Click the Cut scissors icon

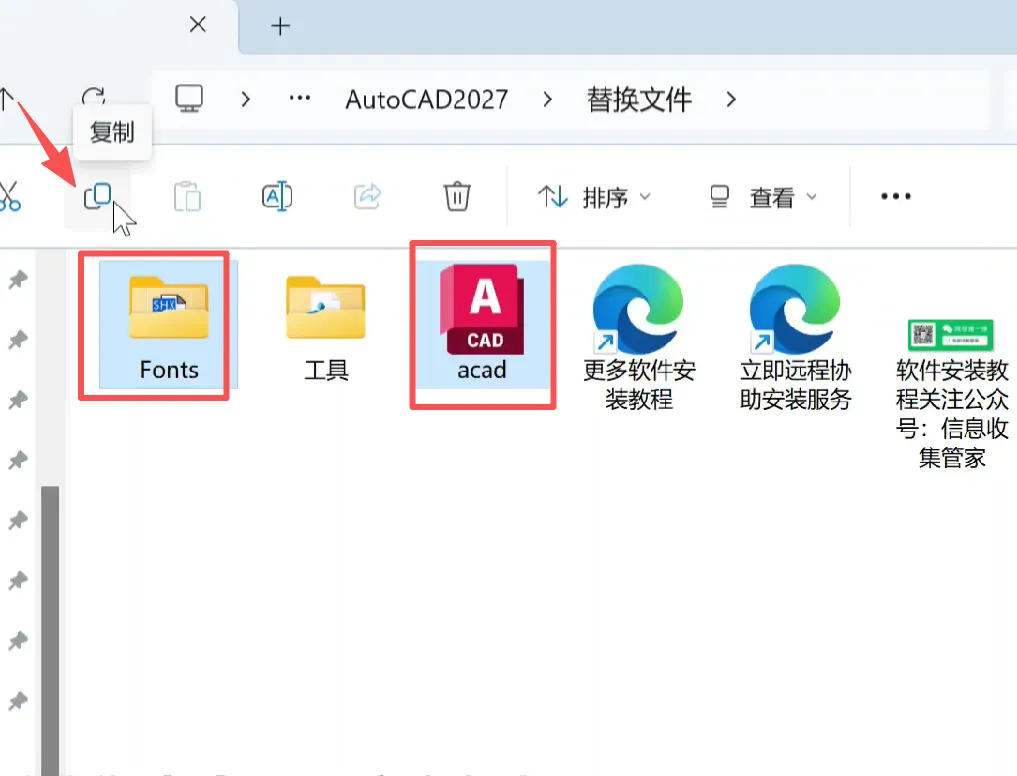point(9,196)
